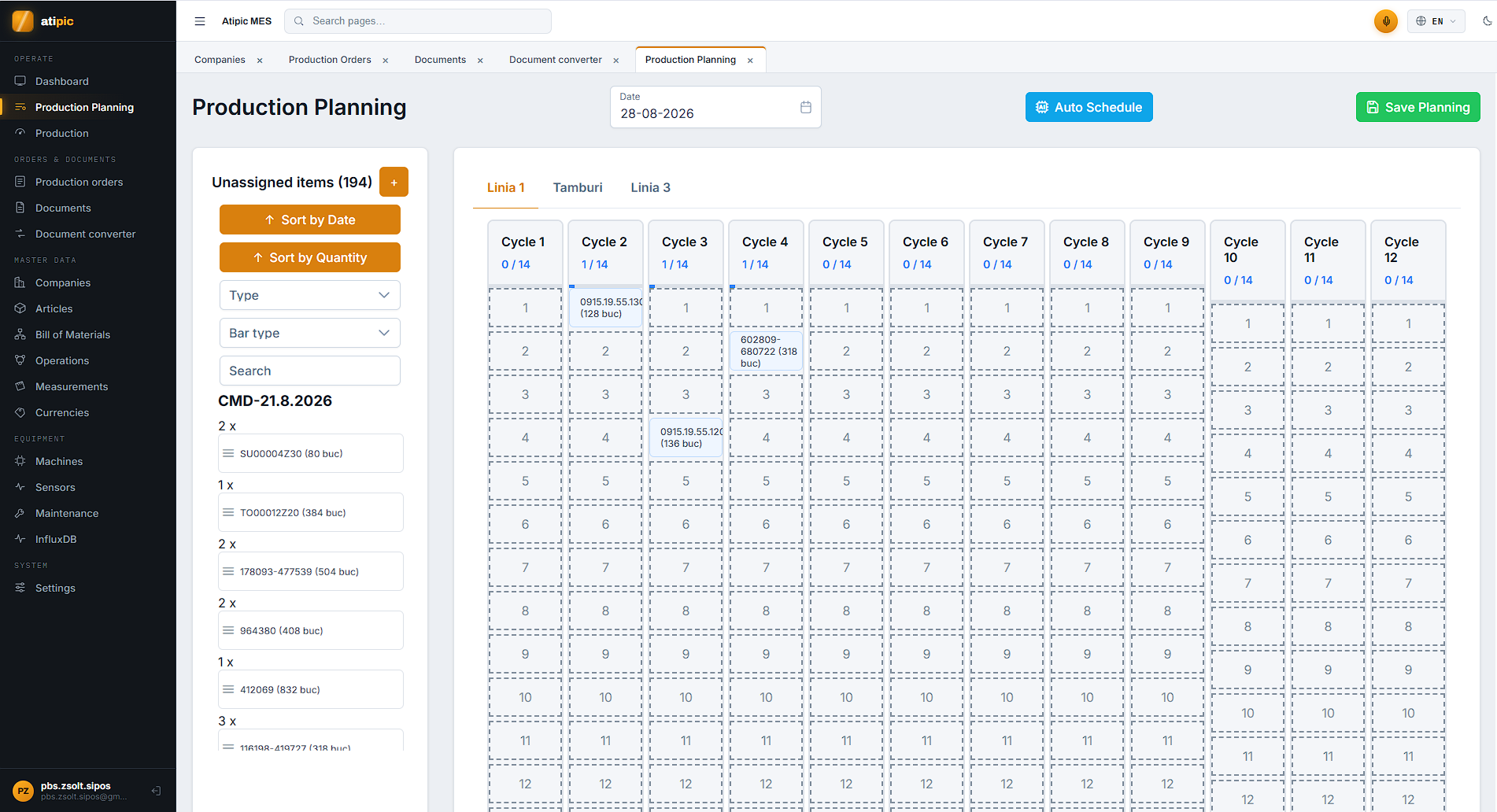
Task: Close the Companies tab
Action: [260, 61]
